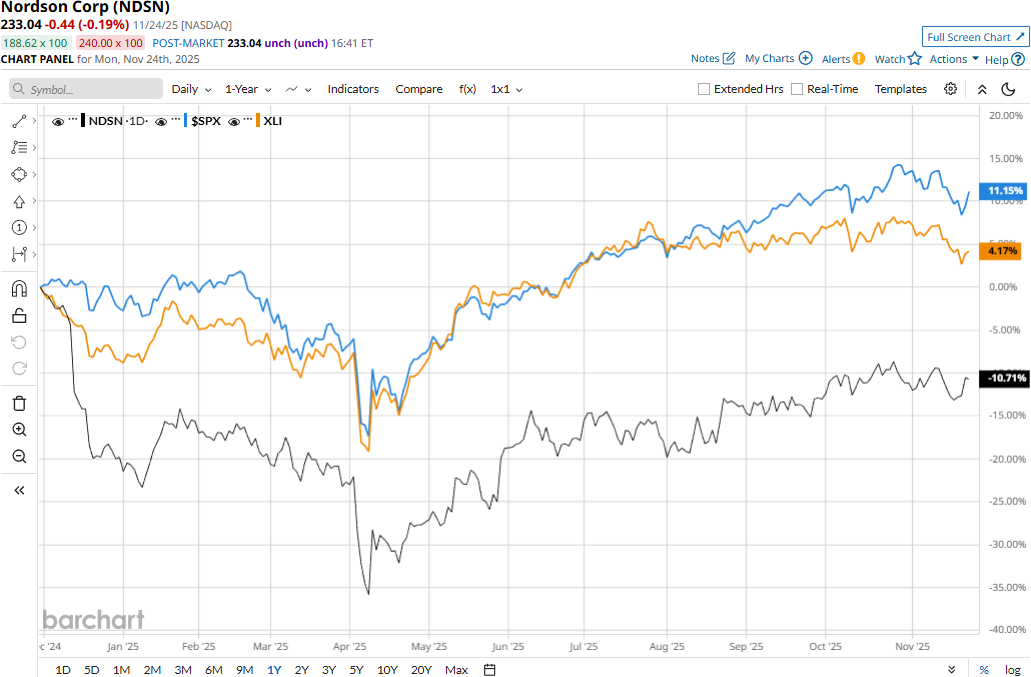Open the f(x) expressions menu

click(x=468, y=89)
